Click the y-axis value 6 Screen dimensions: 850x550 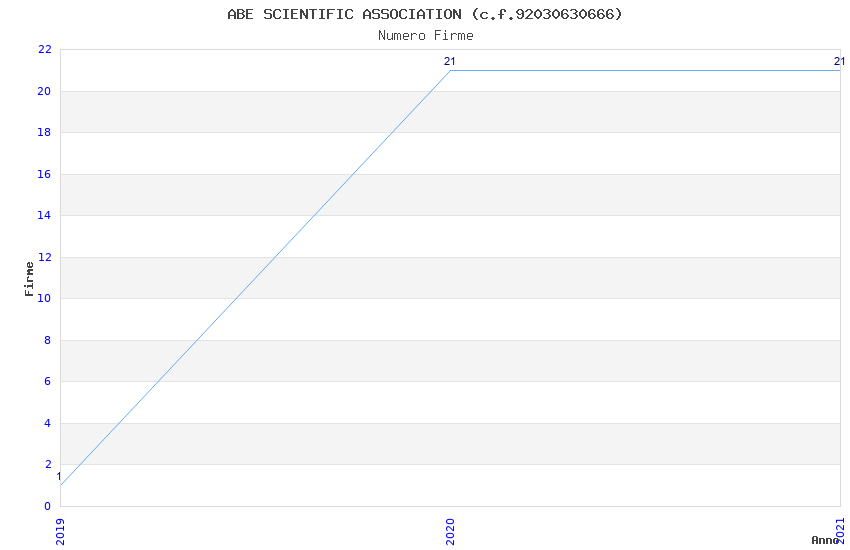[48, 381]
